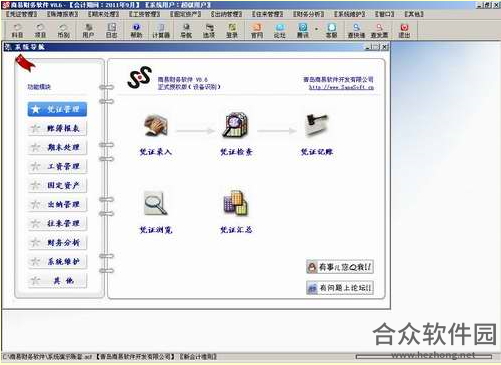Open the 币别 currency toolbar icon
The image size is (501, 365).
click(63, 31)
